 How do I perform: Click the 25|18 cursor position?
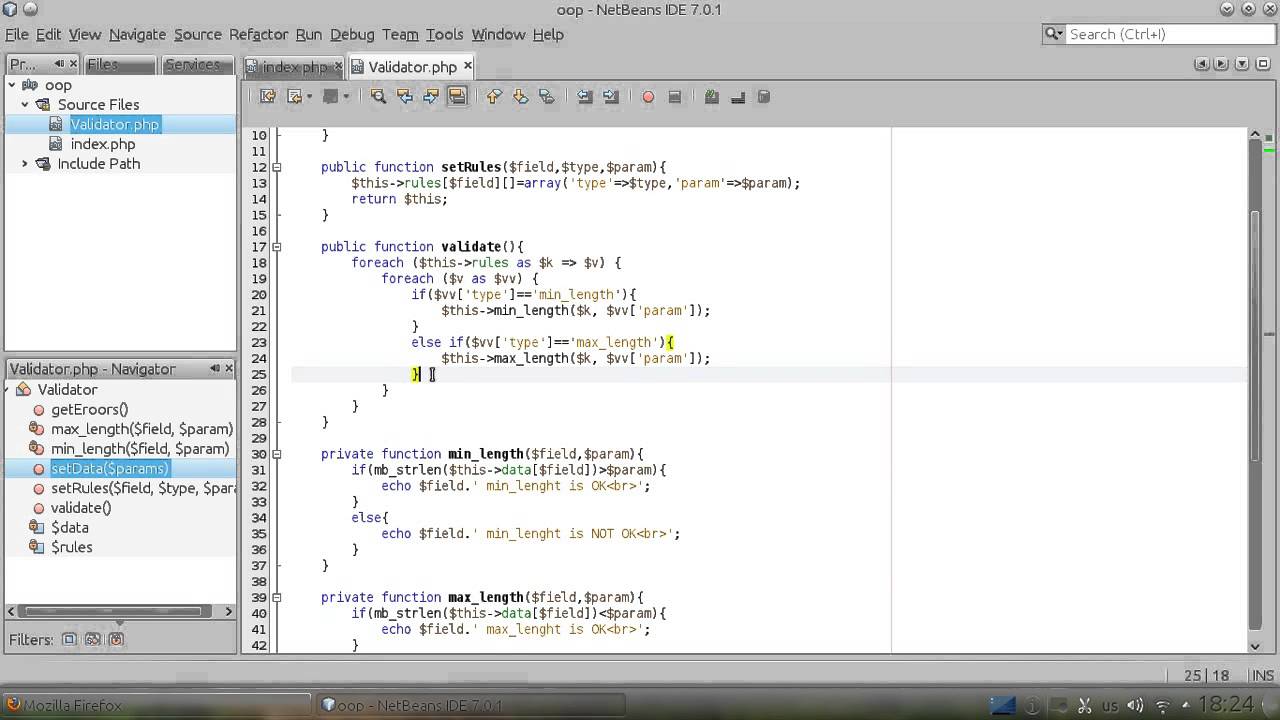(x=1207, y=676)
